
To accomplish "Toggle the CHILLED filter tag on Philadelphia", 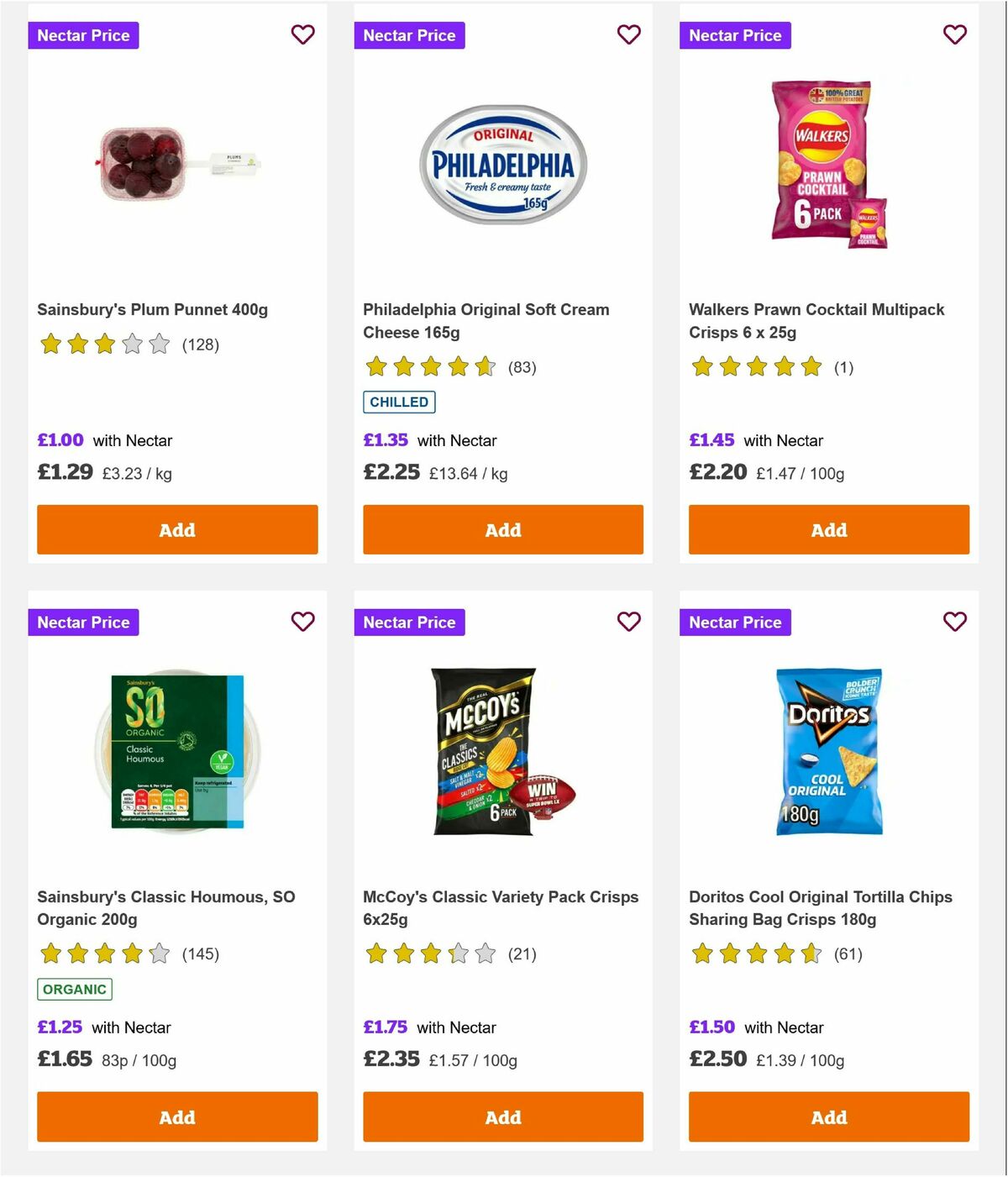I will coord(399,402).
